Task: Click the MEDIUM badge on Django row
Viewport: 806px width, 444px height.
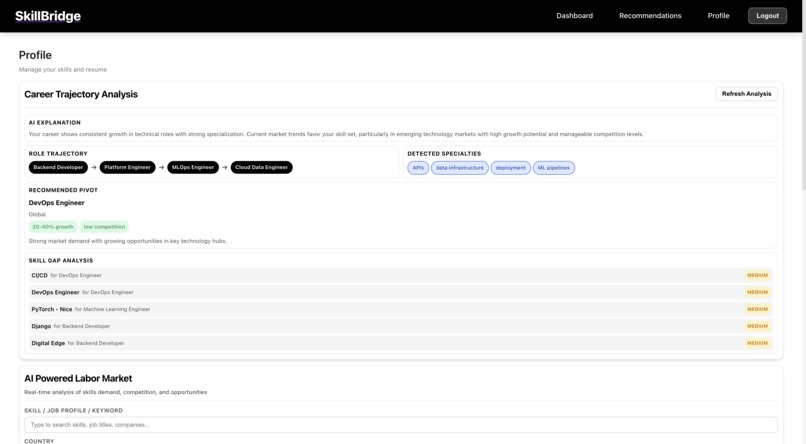Action: click(x=757, y=326)
